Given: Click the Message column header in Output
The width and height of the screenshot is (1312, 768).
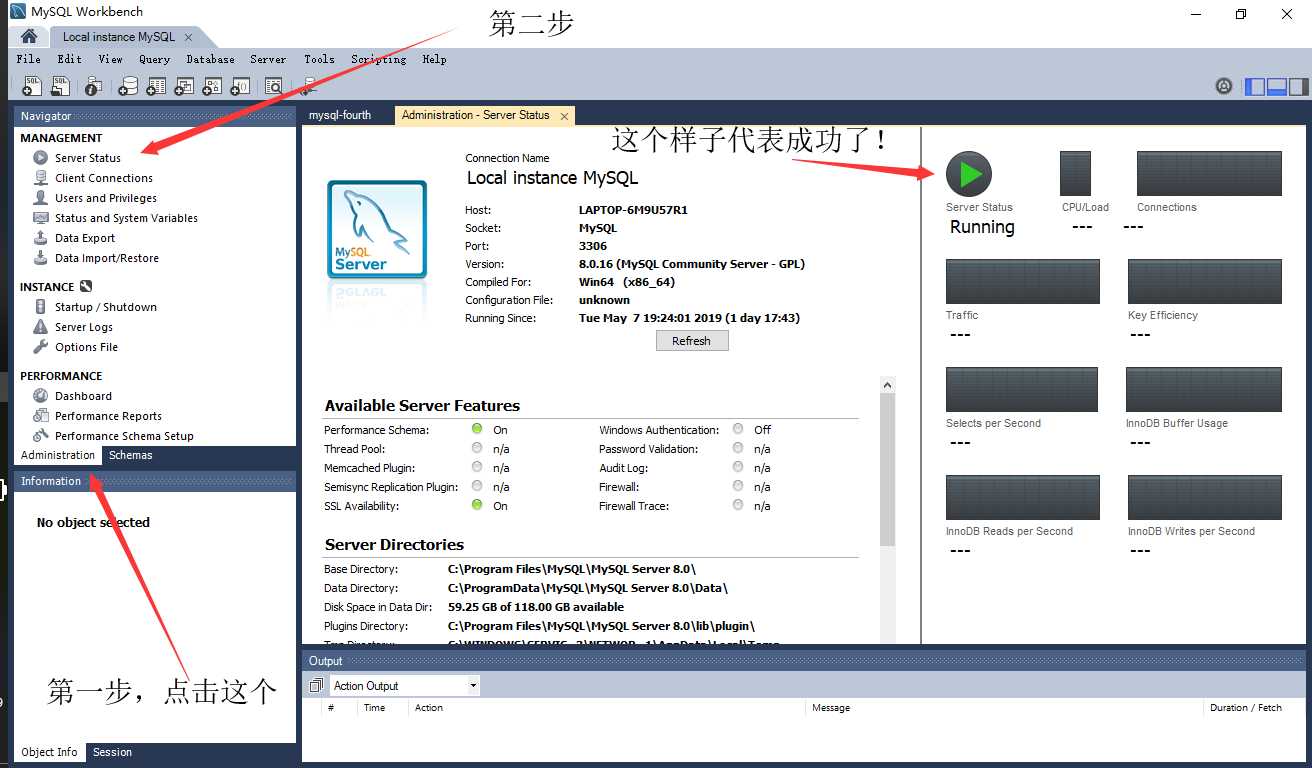Looking at the screenshot, I should point(831,708).
